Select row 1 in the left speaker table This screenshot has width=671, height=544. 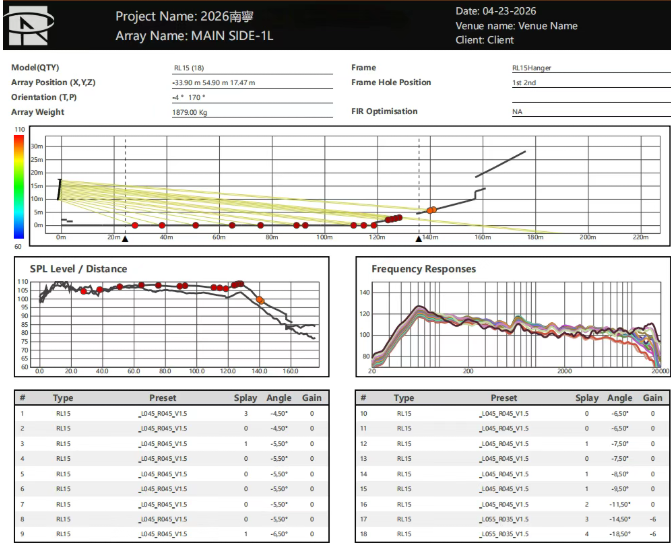point(172,414)
